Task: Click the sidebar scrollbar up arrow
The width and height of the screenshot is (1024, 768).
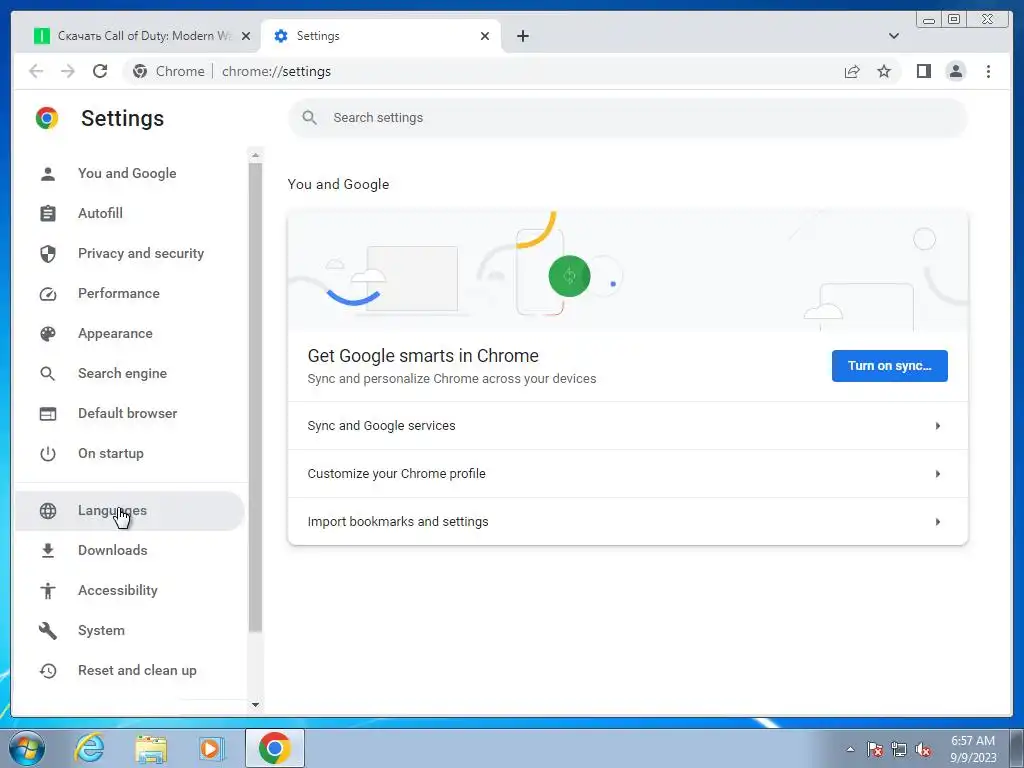Action: coord(255,155)
